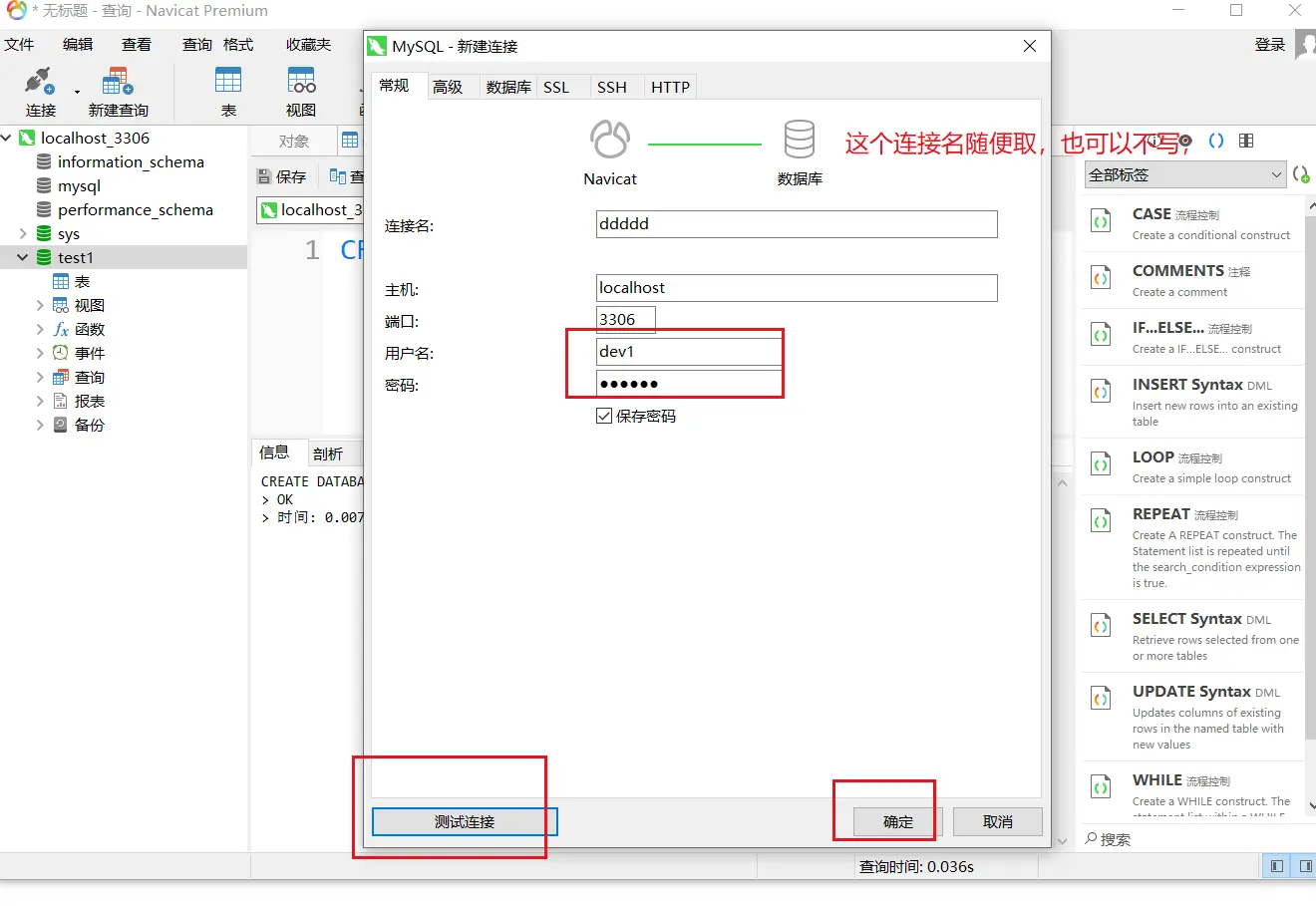Select the UPDATE Syntax snippet icon
The image size is (1316, 906).
tap(1101, 700)
